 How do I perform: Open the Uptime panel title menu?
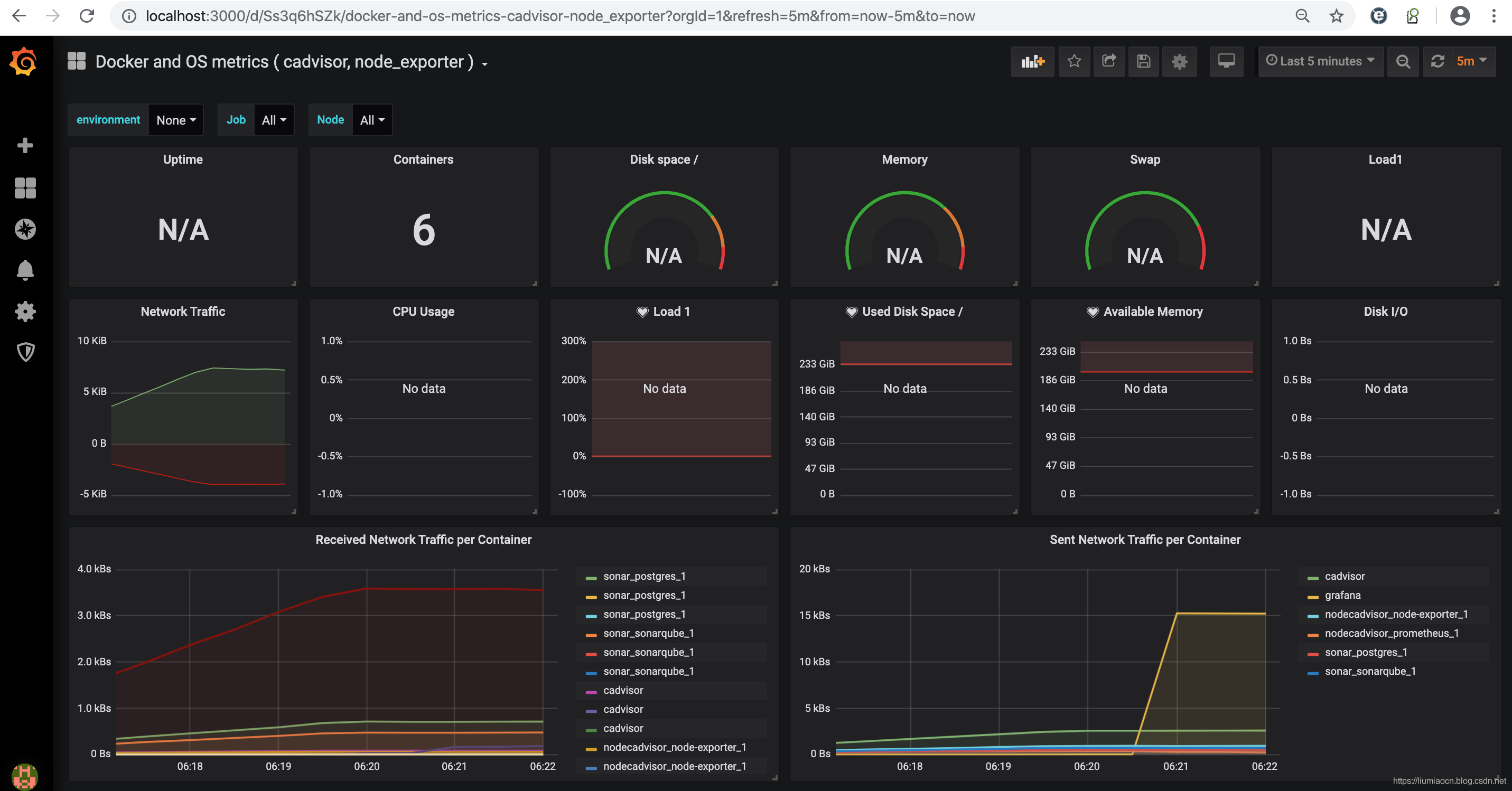(x=183, y=159)
